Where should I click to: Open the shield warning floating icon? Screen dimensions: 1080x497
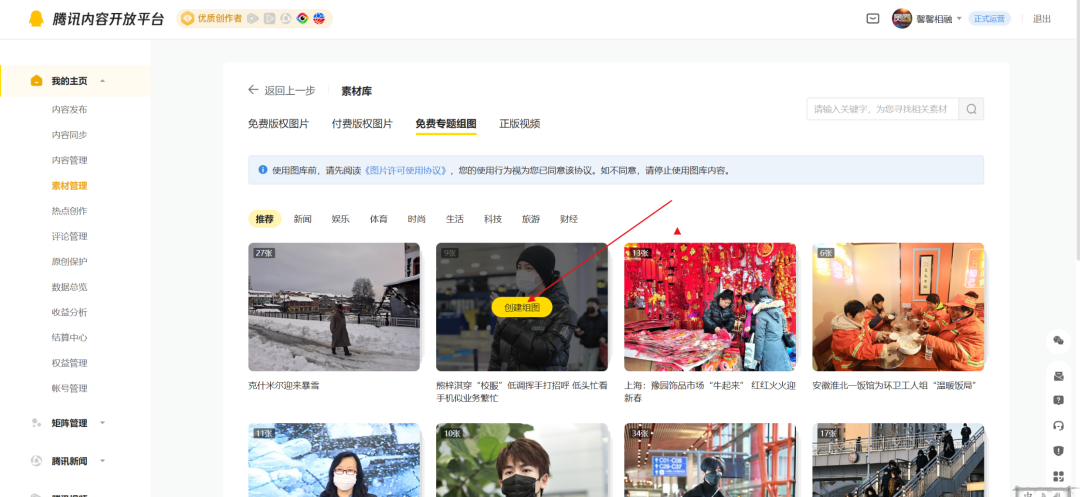[x=1059, y=451]
